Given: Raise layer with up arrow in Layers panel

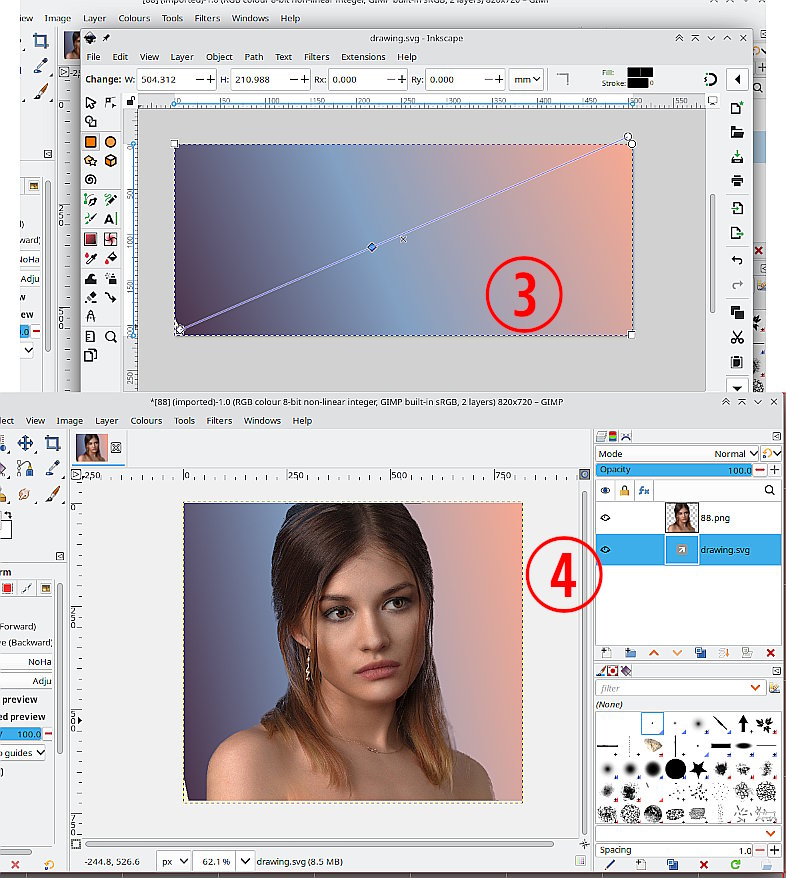Looking at the screenshot, I should tap(654, 653).
